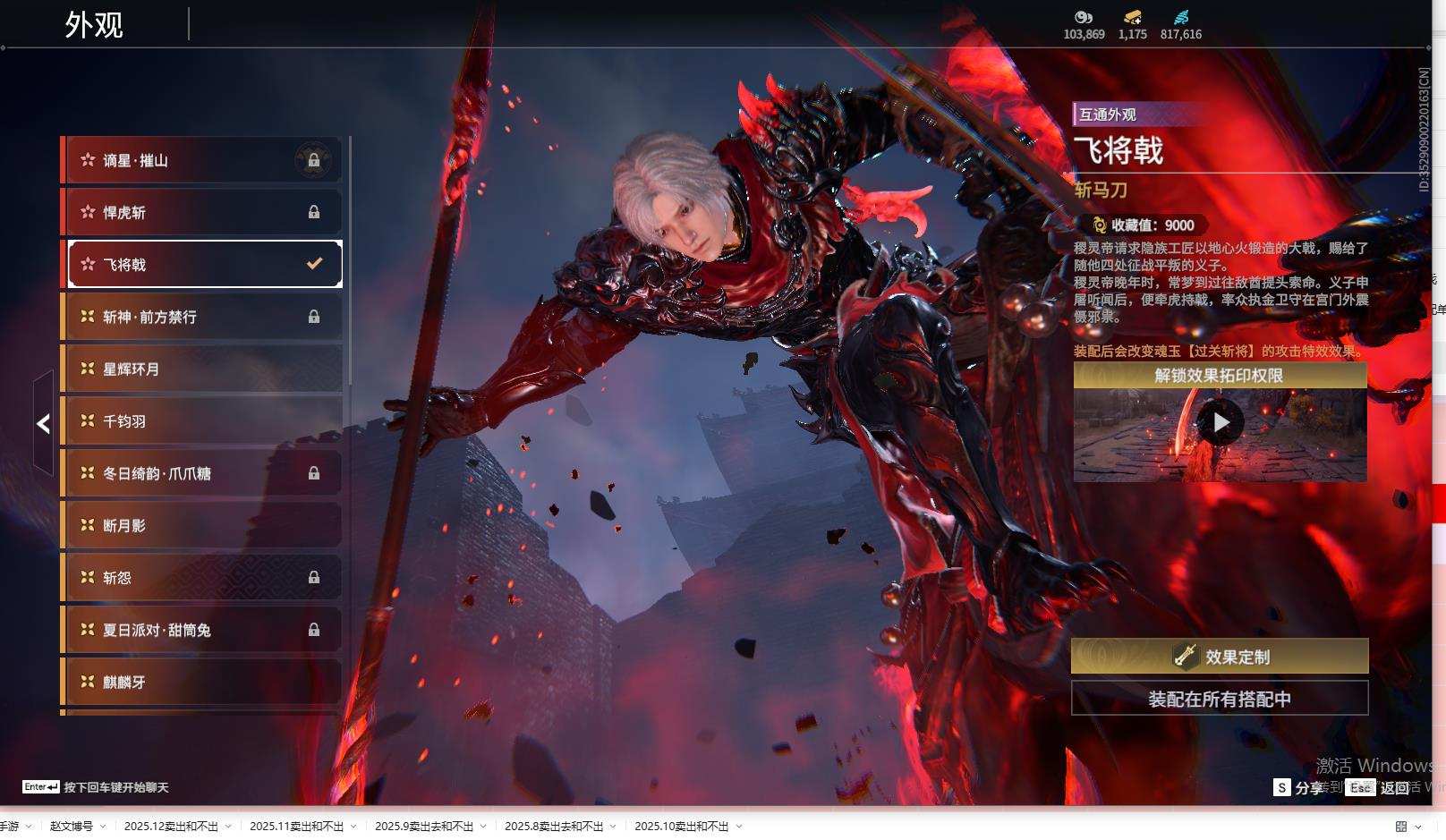Open the 2025.11卖出和不出 sheet tab

click(296, 827)
